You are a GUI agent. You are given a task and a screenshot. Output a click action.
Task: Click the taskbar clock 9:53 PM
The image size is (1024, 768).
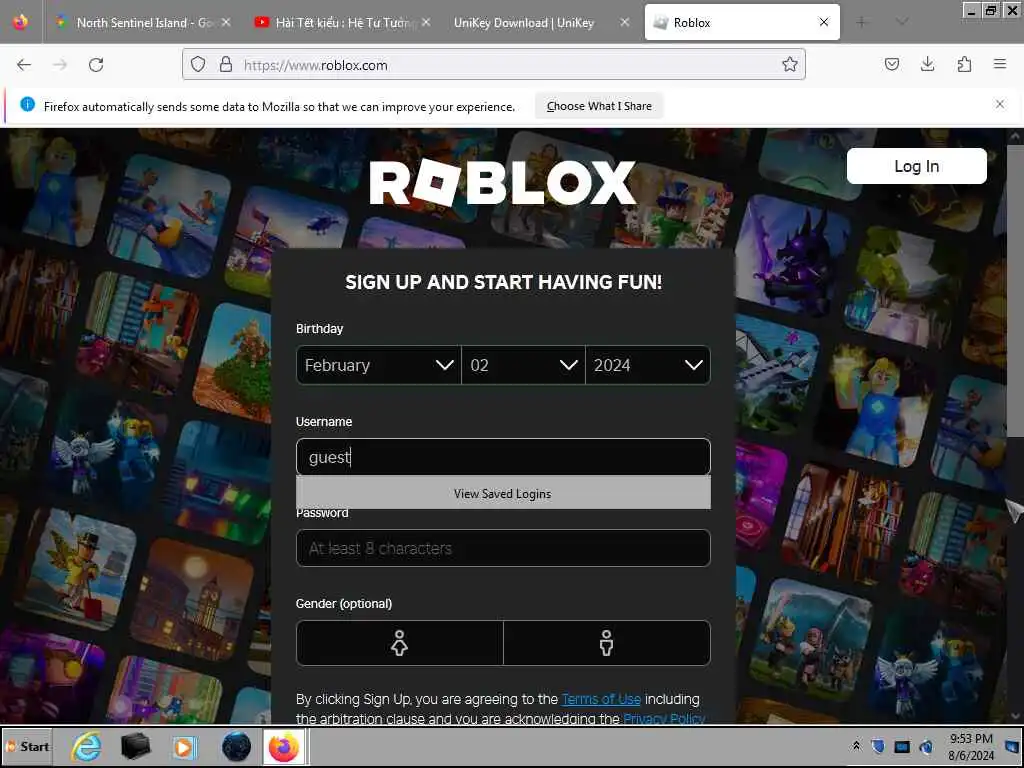971,746
